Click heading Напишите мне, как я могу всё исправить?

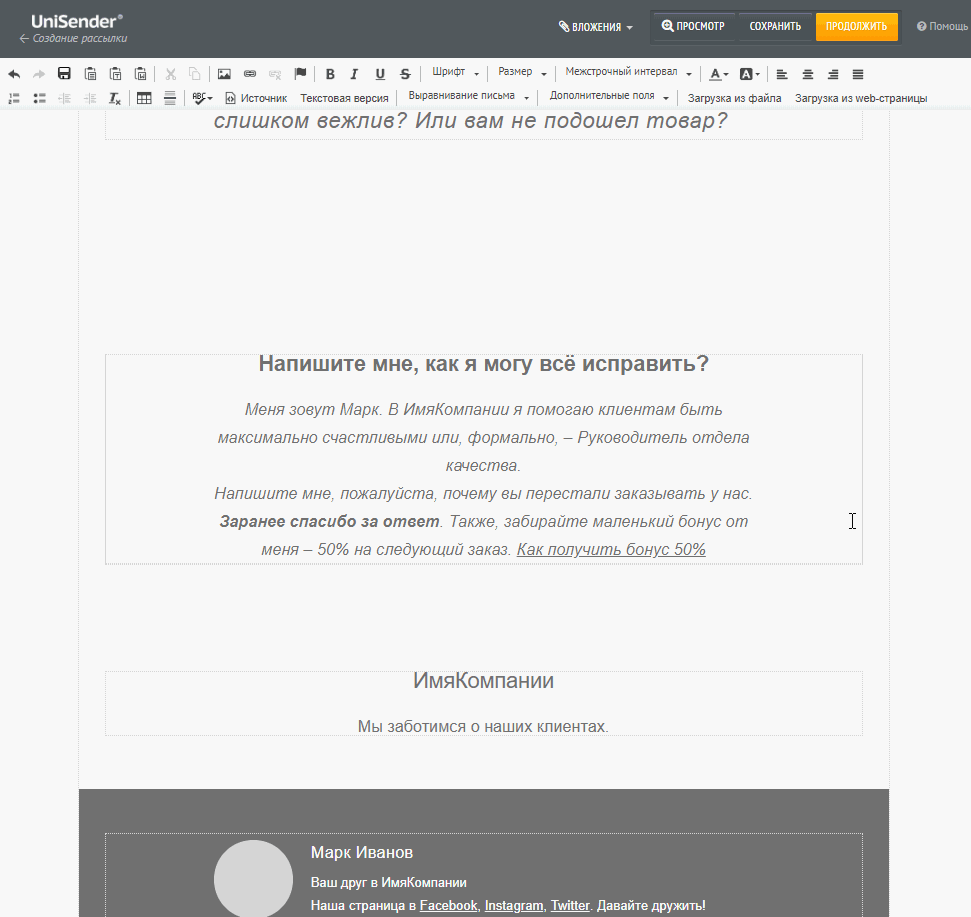[484, 363]
